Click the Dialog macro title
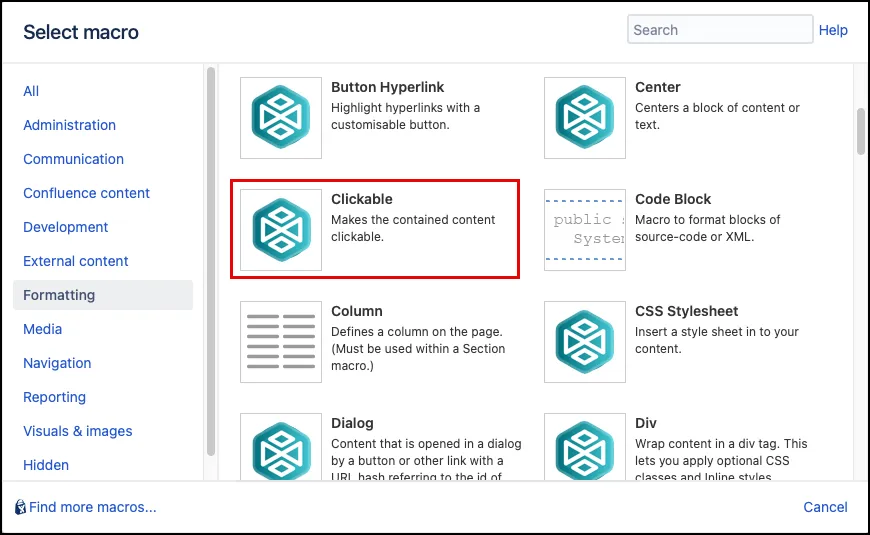This screenshot has width=870, height=535. point(352,423)
